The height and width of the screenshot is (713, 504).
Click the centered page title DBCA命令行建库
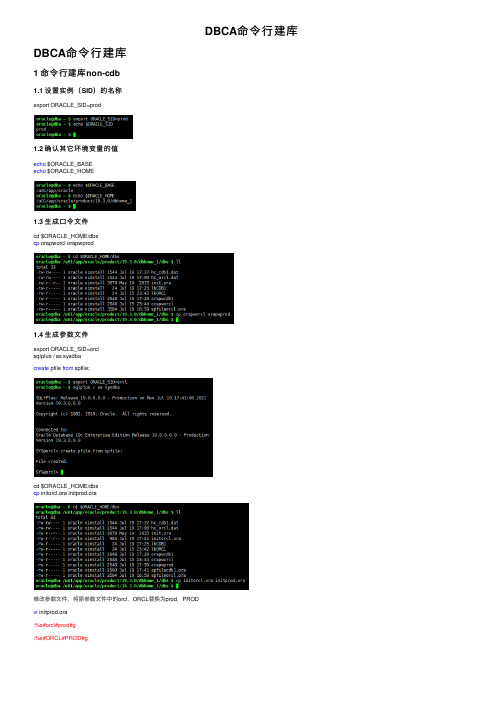(x=251, y=31)
